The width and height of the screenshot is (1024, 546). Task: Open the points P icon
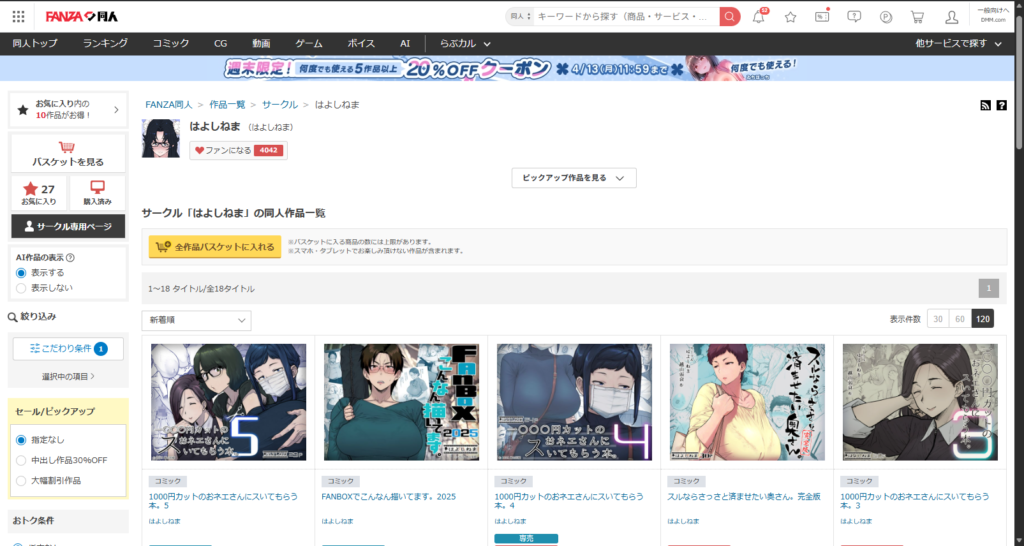(x=886, y=17)
